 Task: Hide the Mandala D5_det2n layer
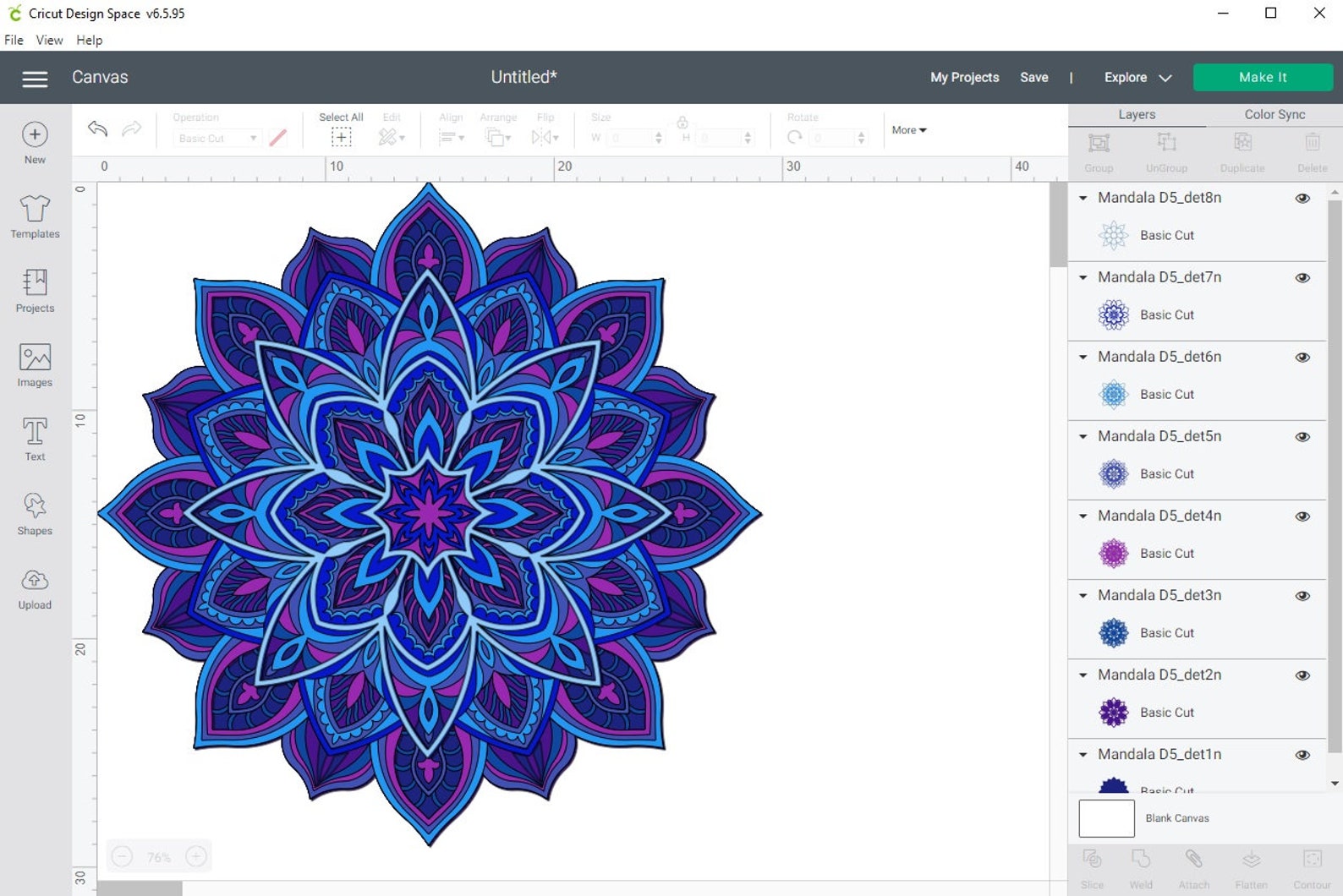pyautogui.click(x=1302, y=675)
